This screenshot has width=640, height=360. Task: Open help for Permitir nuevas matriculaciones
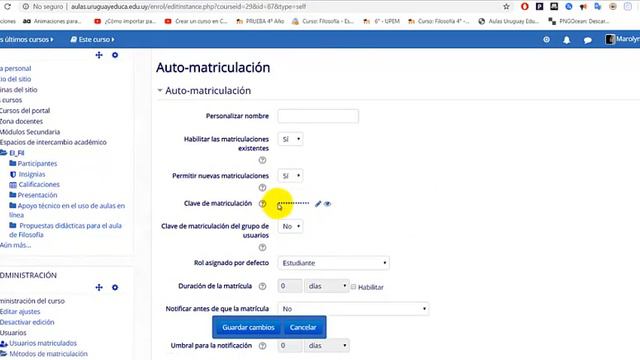click(x=262, y=188)
